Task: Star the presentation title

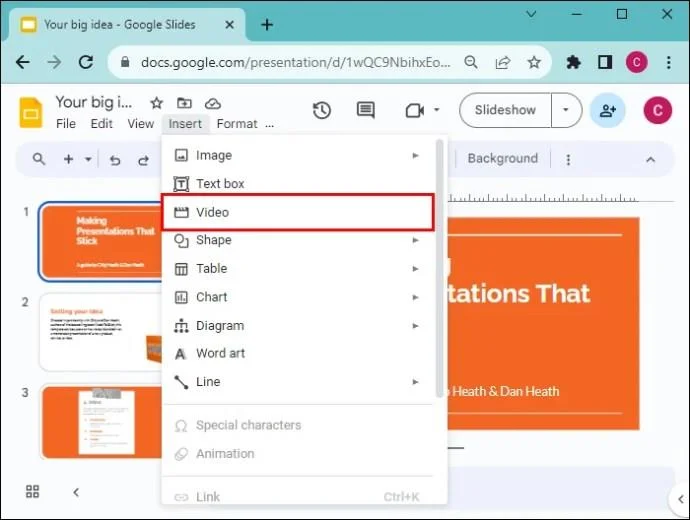Action: (156, 103)
